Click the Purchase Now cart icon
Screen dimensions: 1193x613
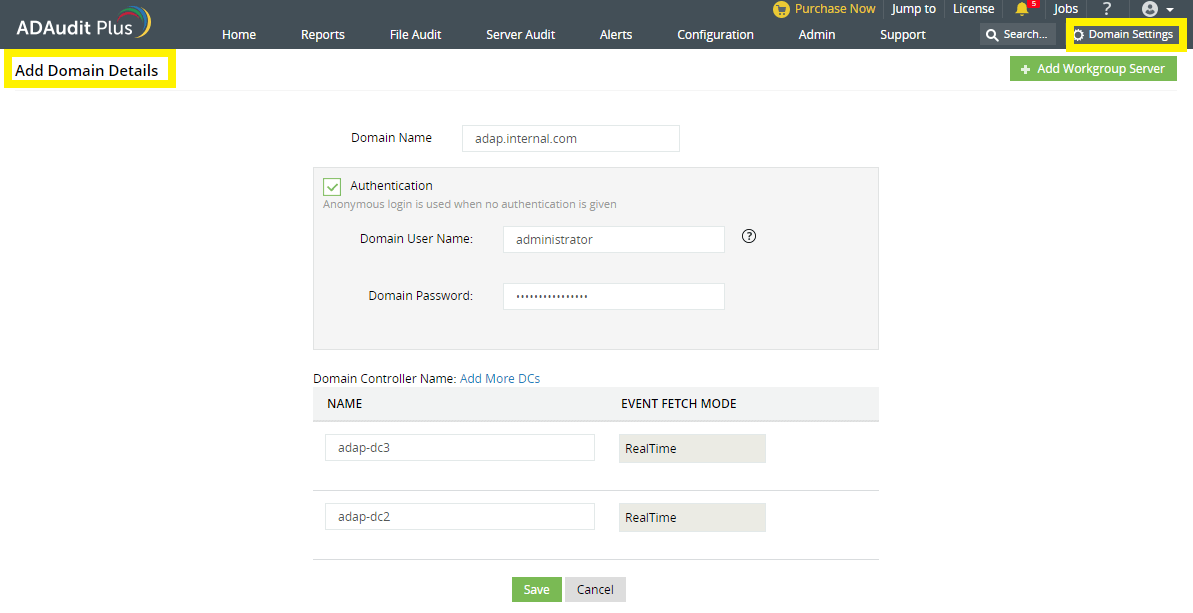(x=781, y=9)
